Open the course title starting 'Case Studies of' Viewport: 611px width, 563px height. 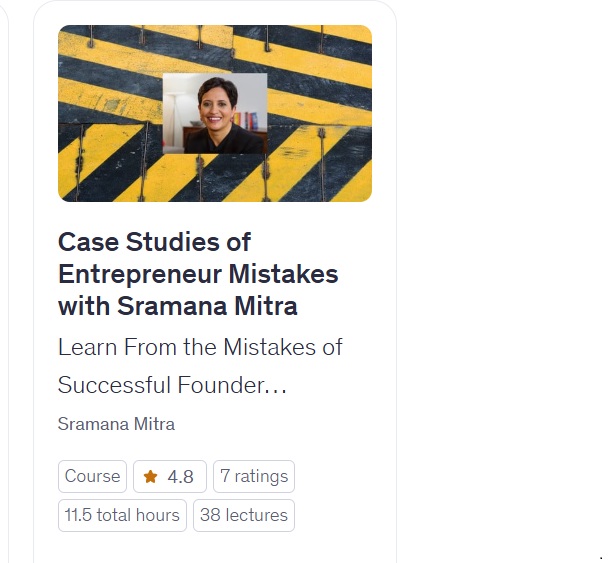pos(154,242)
